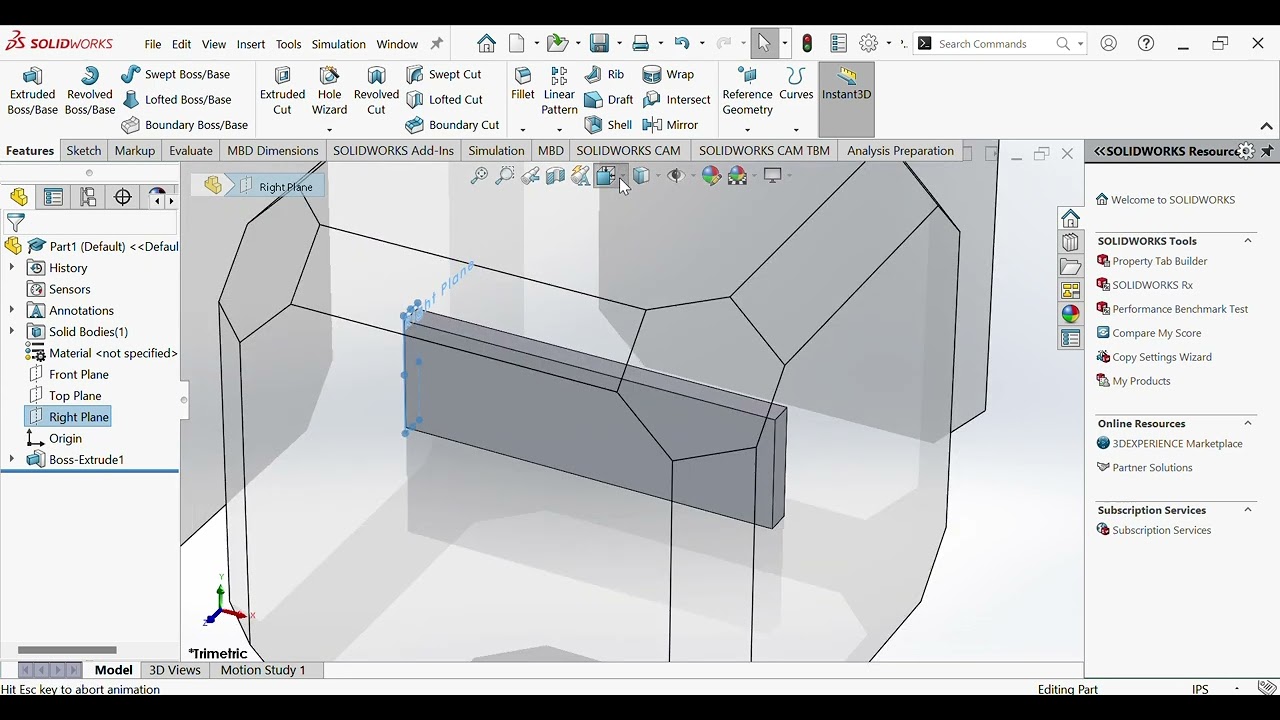
Task: Pin the SOLIDWORKS Resources task pane
Action: 1267,151
